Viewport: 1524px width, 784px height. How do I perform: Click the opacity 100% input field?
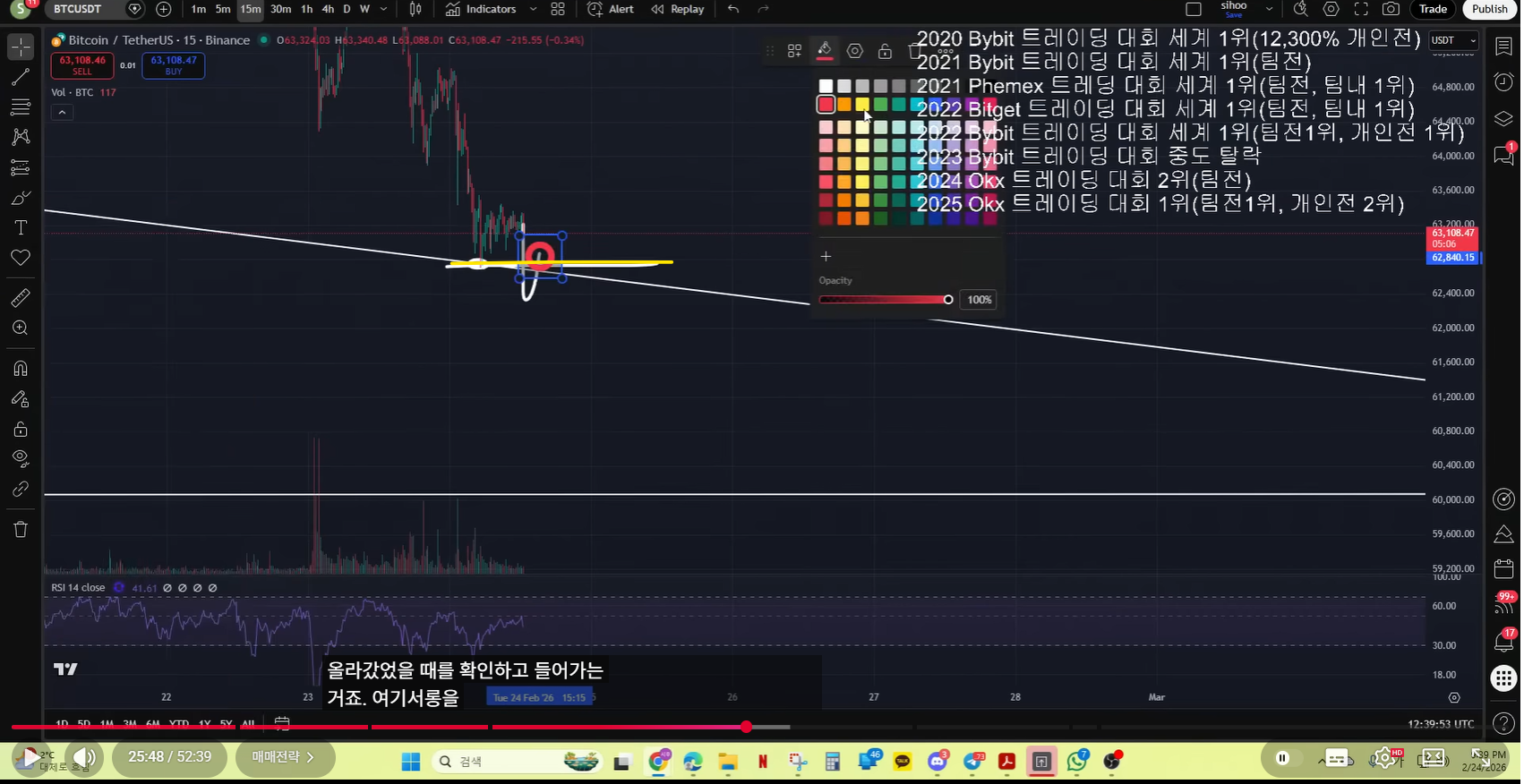pos(979,300)
